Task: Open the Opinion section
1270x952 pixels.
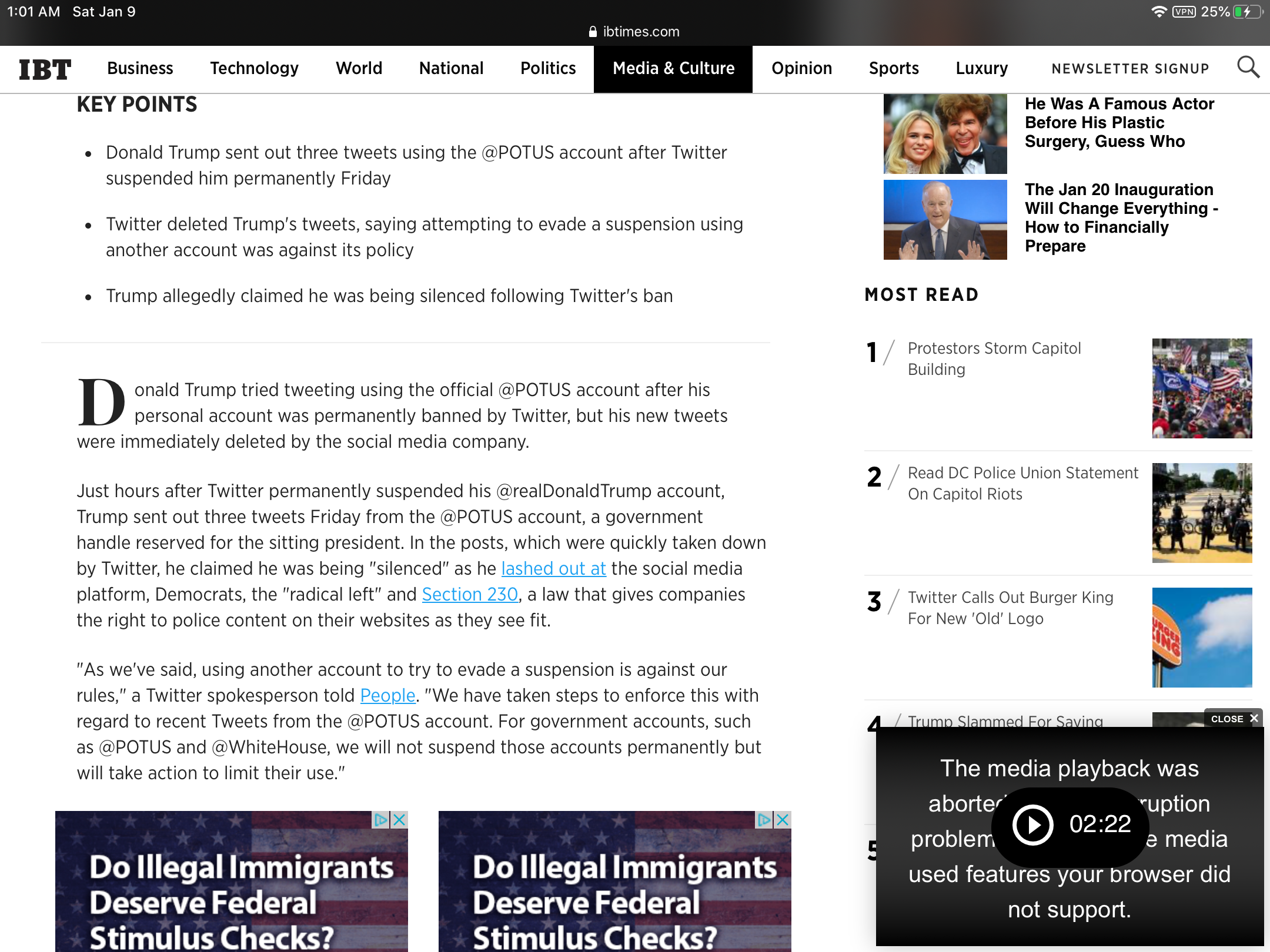Action: [801, 68]
